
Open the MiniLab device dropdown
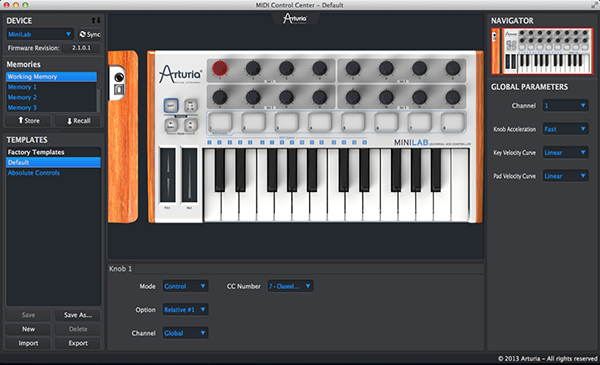pos(40,34)
